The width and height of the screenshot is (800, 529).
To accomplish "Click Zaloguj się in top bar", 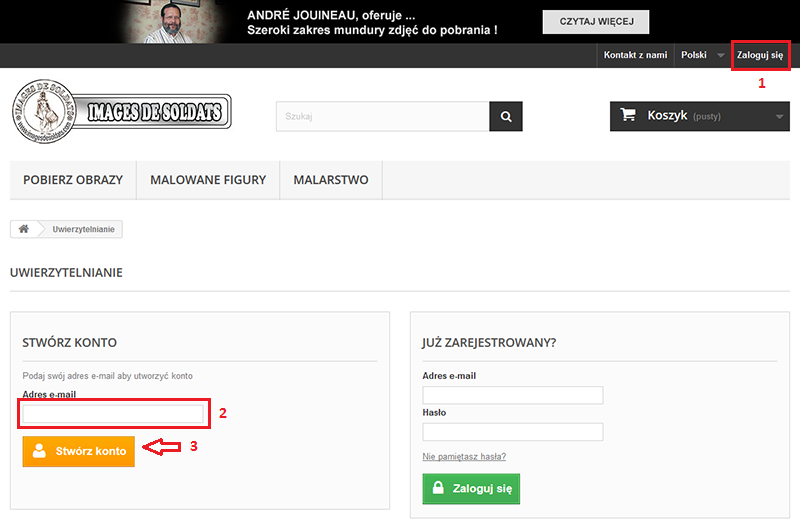I will tap(760, 55).
